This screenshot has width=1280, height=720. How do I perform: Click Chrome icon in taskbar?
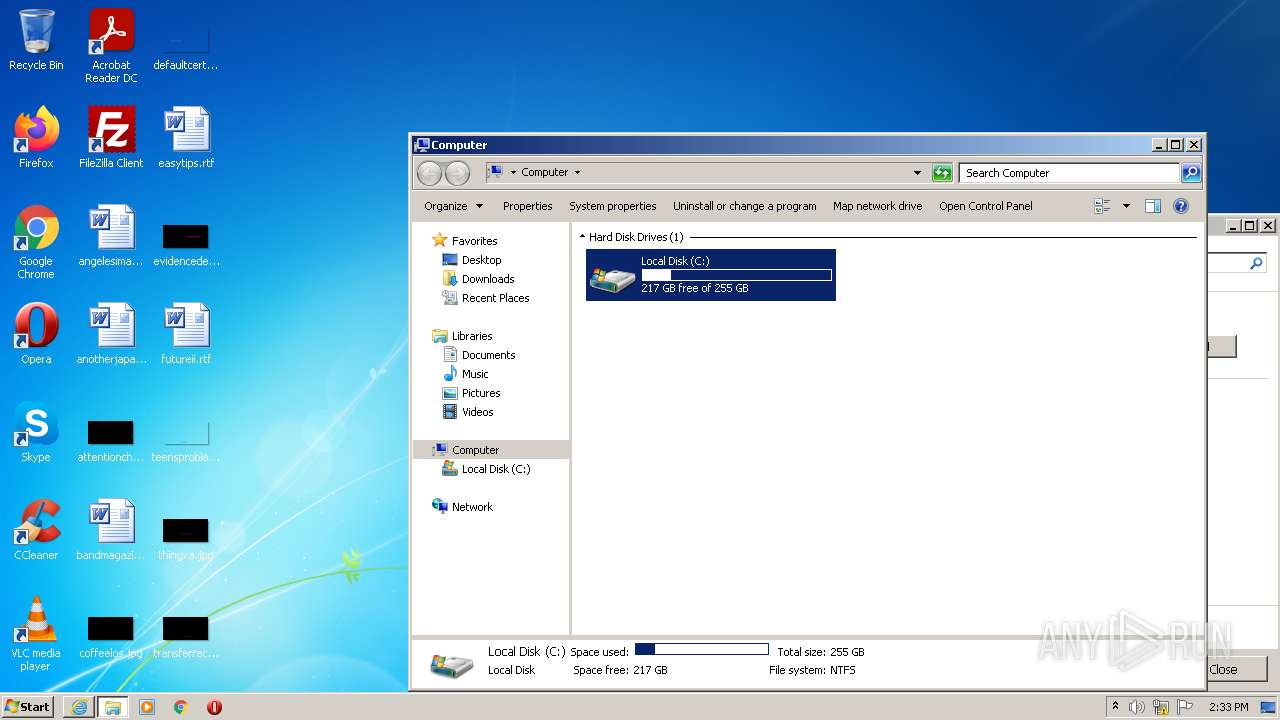pyautogui.click(x=181, y=707)
